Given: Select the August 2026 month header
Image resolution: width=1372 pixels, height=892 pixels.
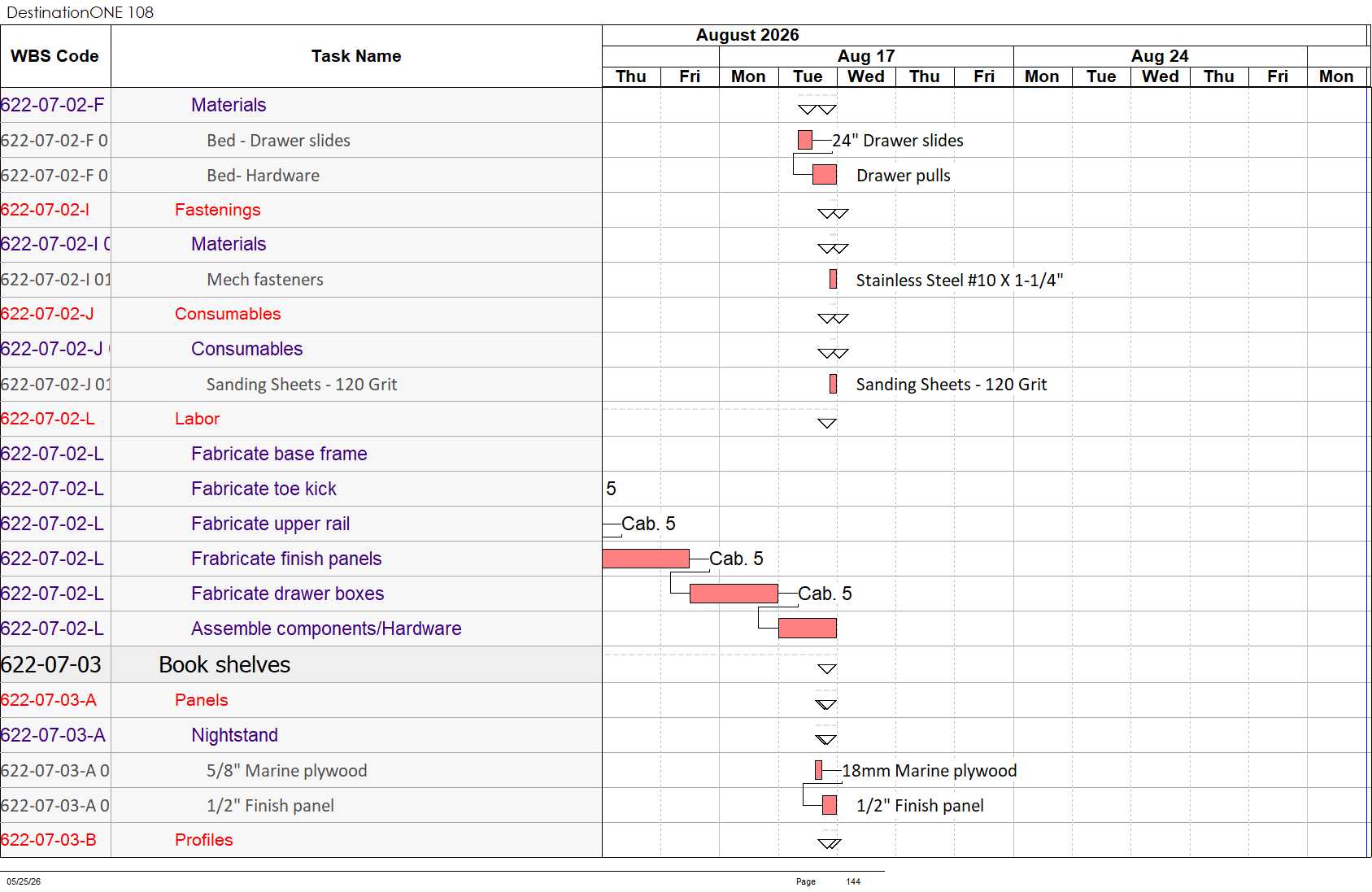Looking at the screenshot, I should pyautogui.click(x=747, y=35).
